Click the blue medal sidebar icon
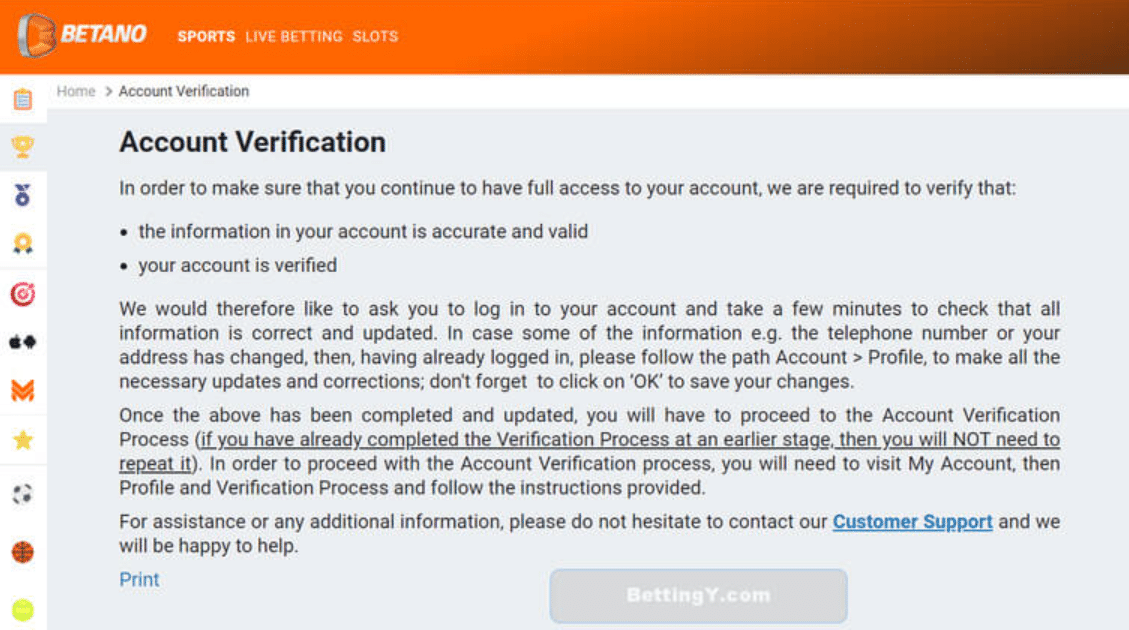 (x=22, y=195)
